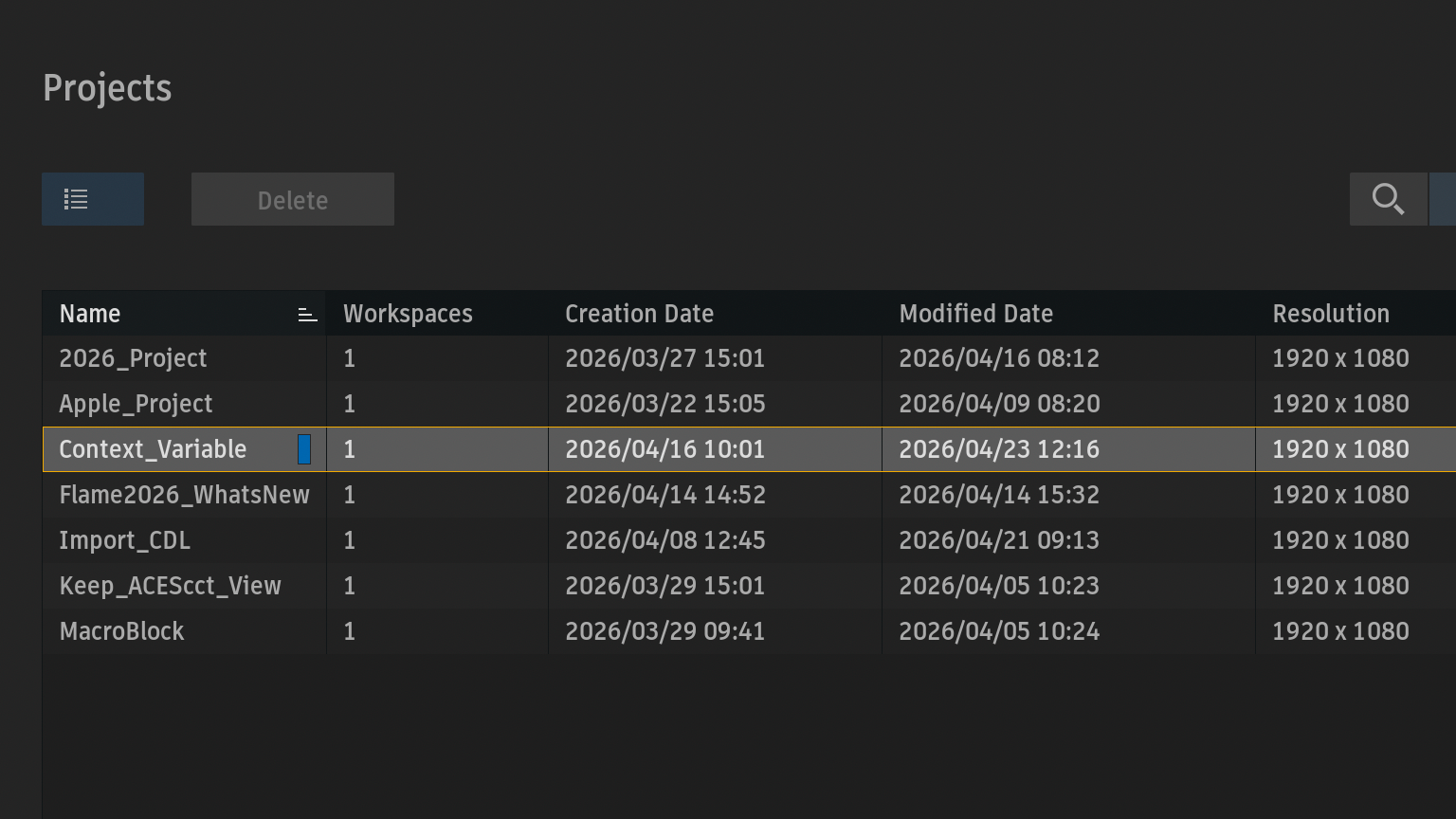Image resolution: width=1456 pixels, height=819 pixels.
Task: Select the Apple_Project entry
Action: [x=136, y=404]
